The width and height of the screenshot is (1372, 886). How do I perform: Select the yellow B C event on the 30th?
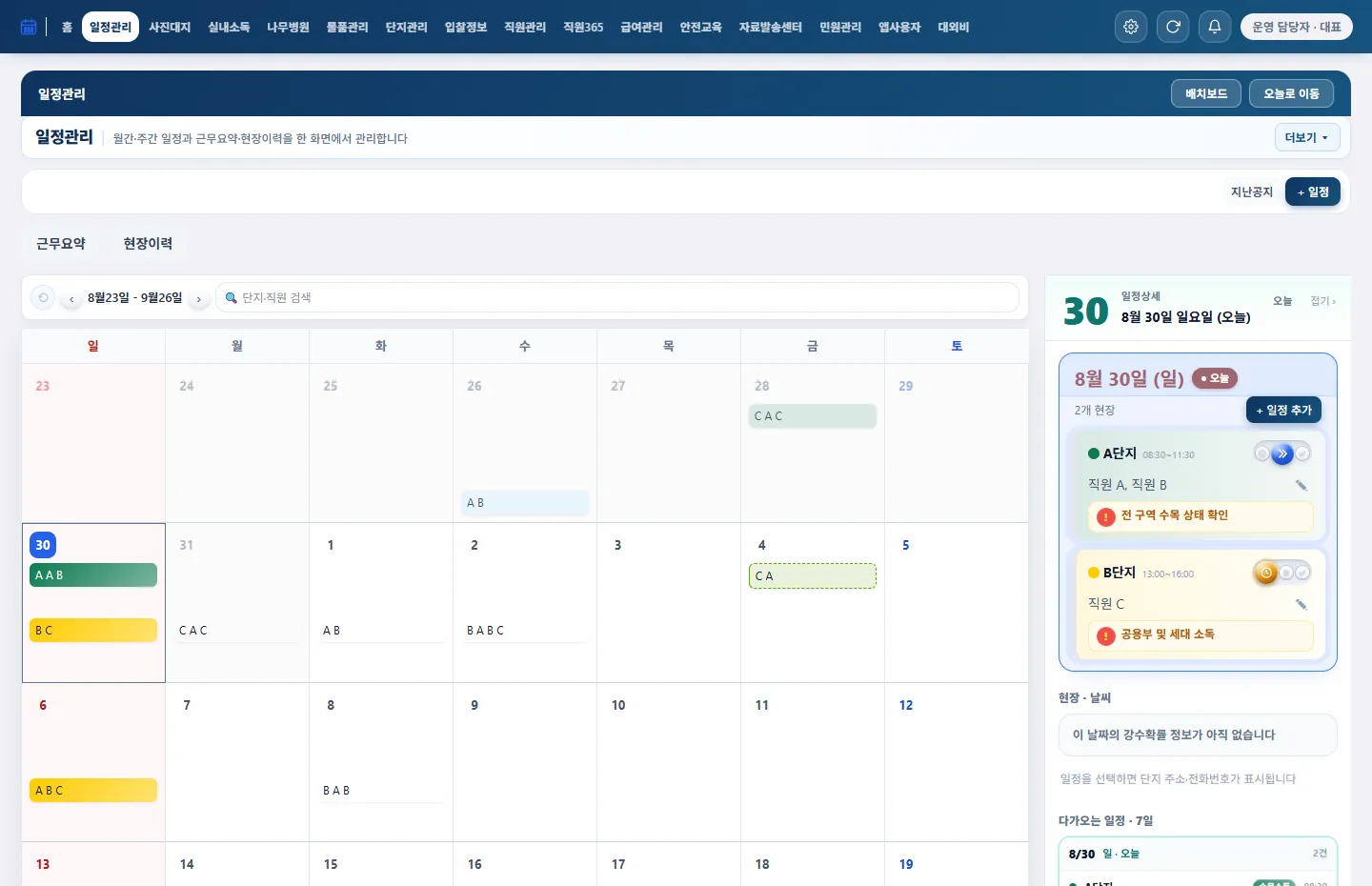click(x=93, y=631)
